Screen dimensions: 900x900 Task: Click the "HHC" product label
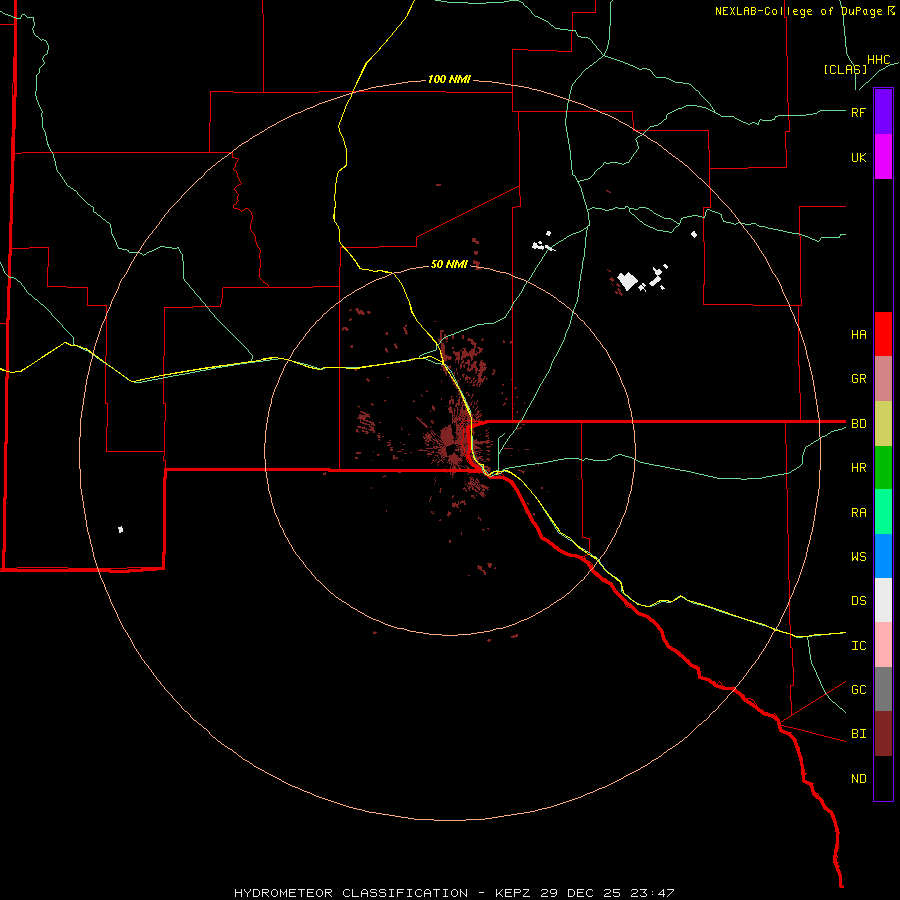coord(878,60)
